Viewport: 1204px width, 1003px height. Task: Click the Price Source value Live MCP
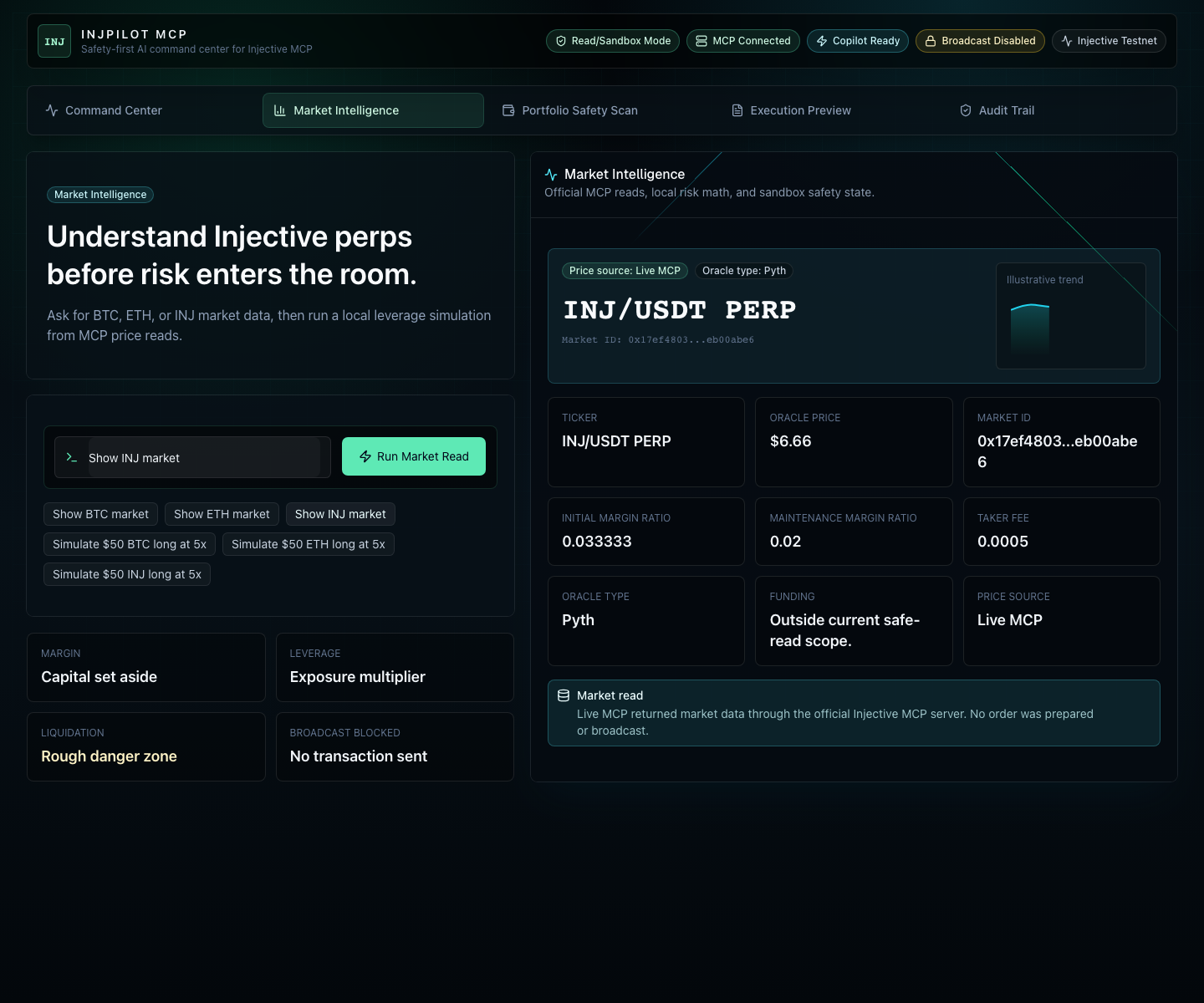tap(1010, 620)
